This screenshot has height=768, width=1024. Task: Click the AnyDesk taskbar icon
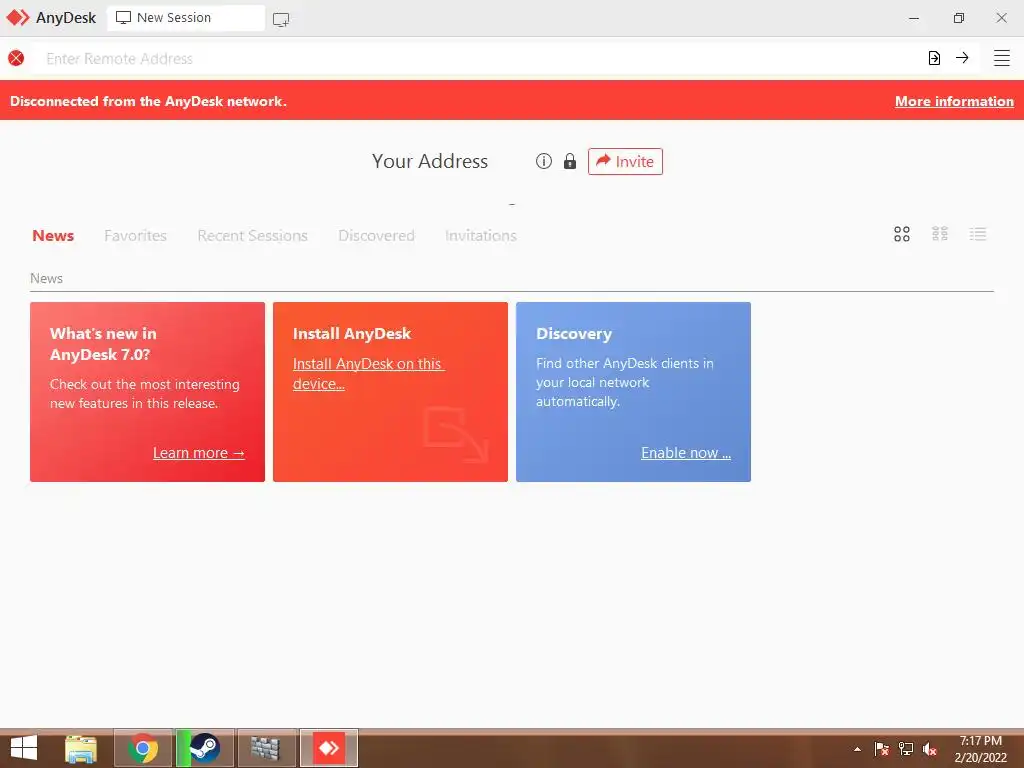click(x=328, y=748)
